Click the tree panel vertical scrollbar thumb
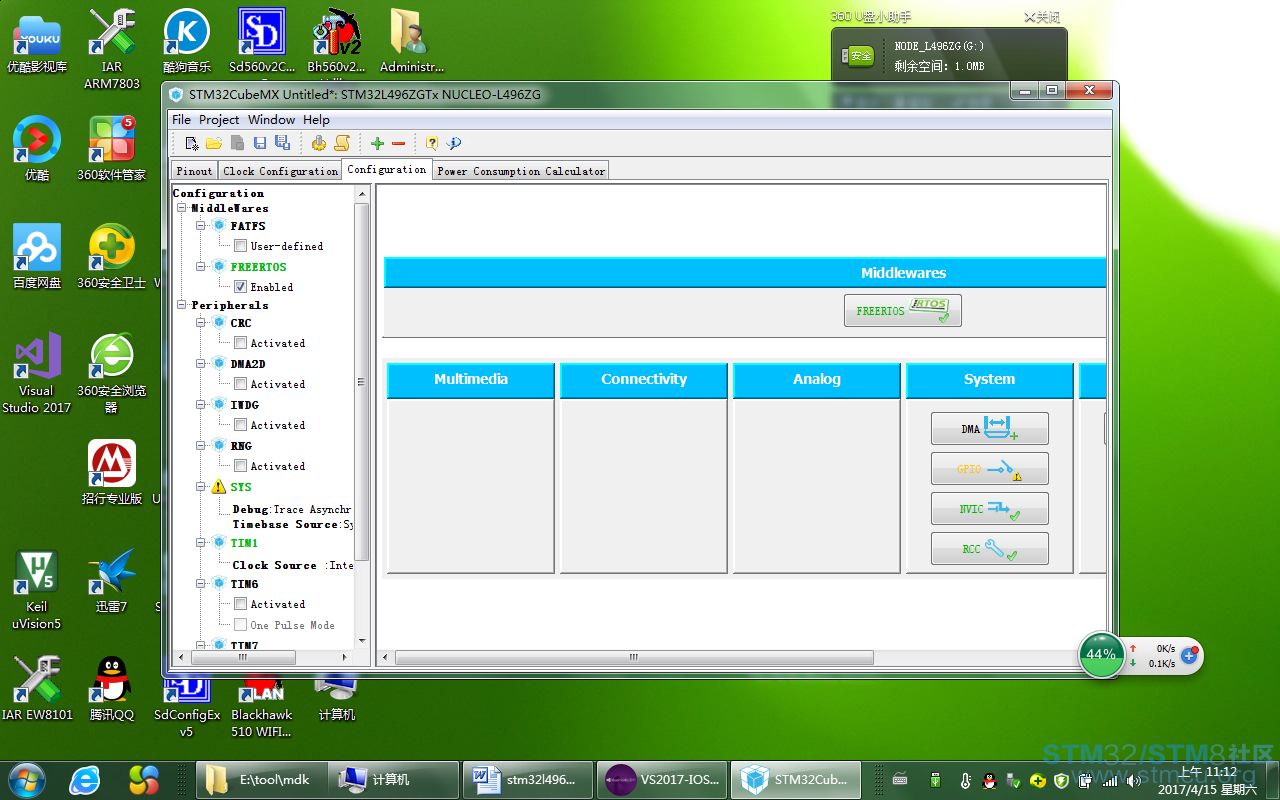This screenshot has height=800, width=1280. pos(362,382)
